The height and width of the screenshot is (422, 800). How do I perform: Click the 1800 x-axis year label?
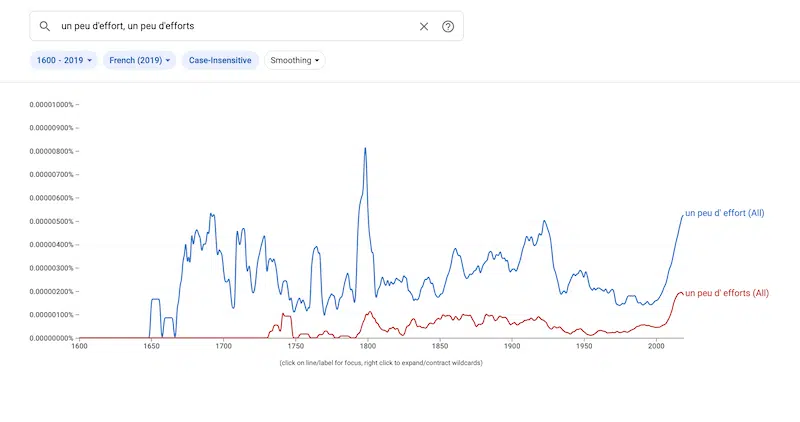click(368, 347)
